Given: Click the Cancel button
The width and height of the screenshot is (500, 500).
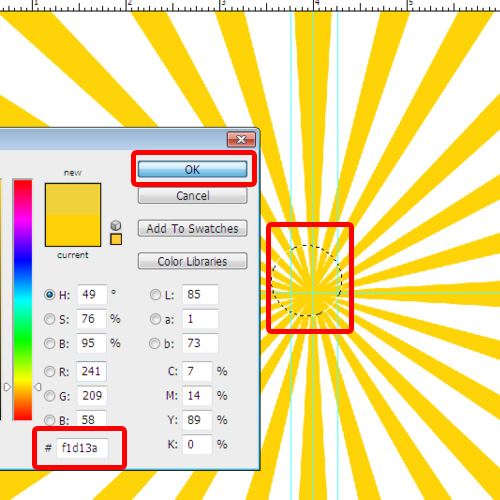Looking at the screenshot, I should (x=193, y=196).
